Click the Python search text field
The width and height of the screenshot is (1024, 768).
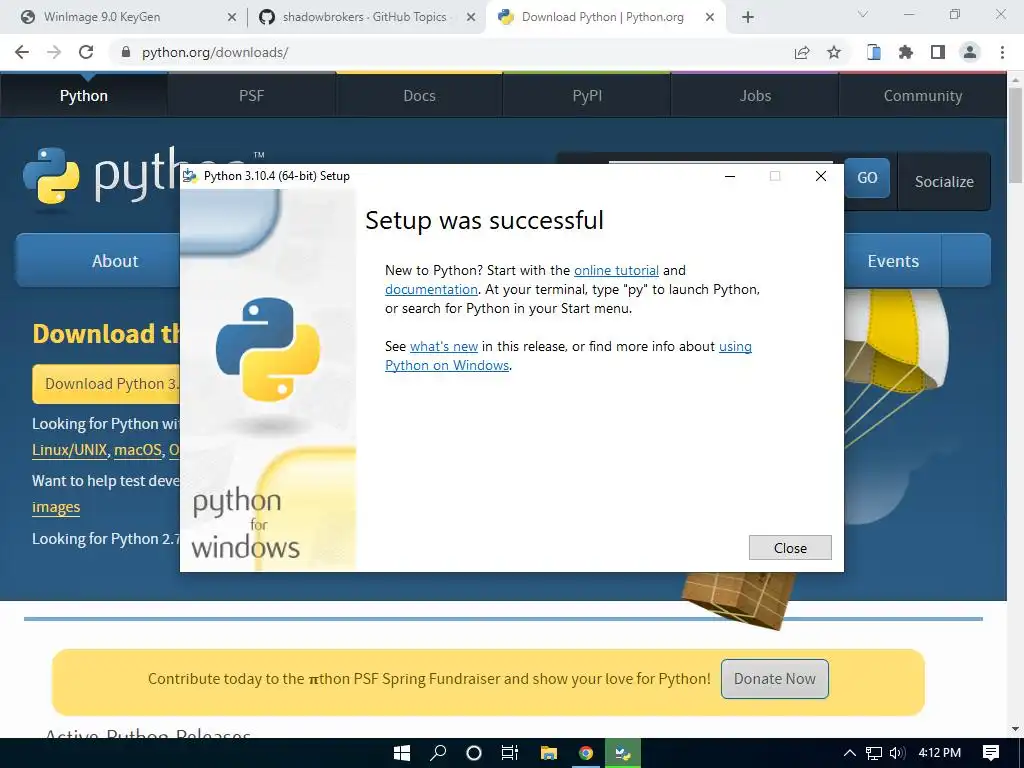click(720, 163)
